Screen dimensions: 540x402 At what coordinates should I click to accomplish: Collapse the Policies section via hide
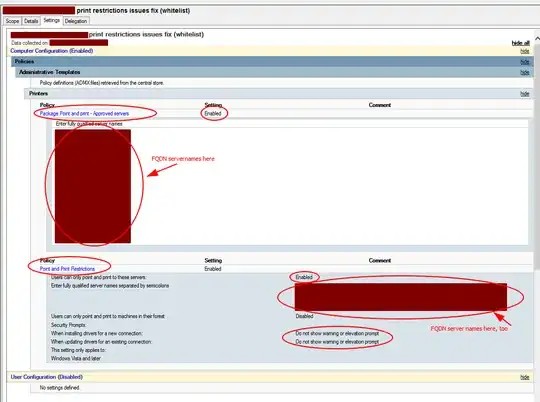525,62
